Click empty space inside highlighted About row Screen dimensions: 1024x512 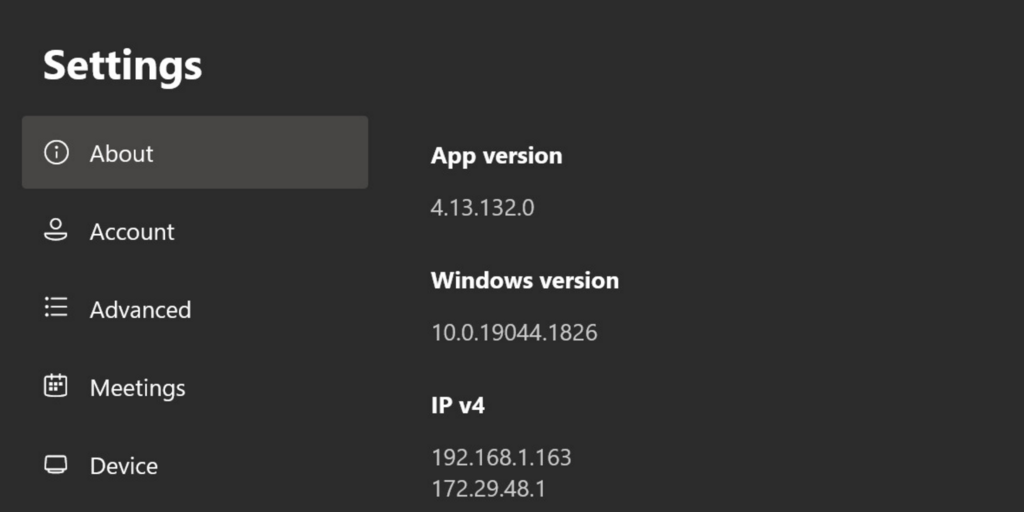tap(274, 153)
